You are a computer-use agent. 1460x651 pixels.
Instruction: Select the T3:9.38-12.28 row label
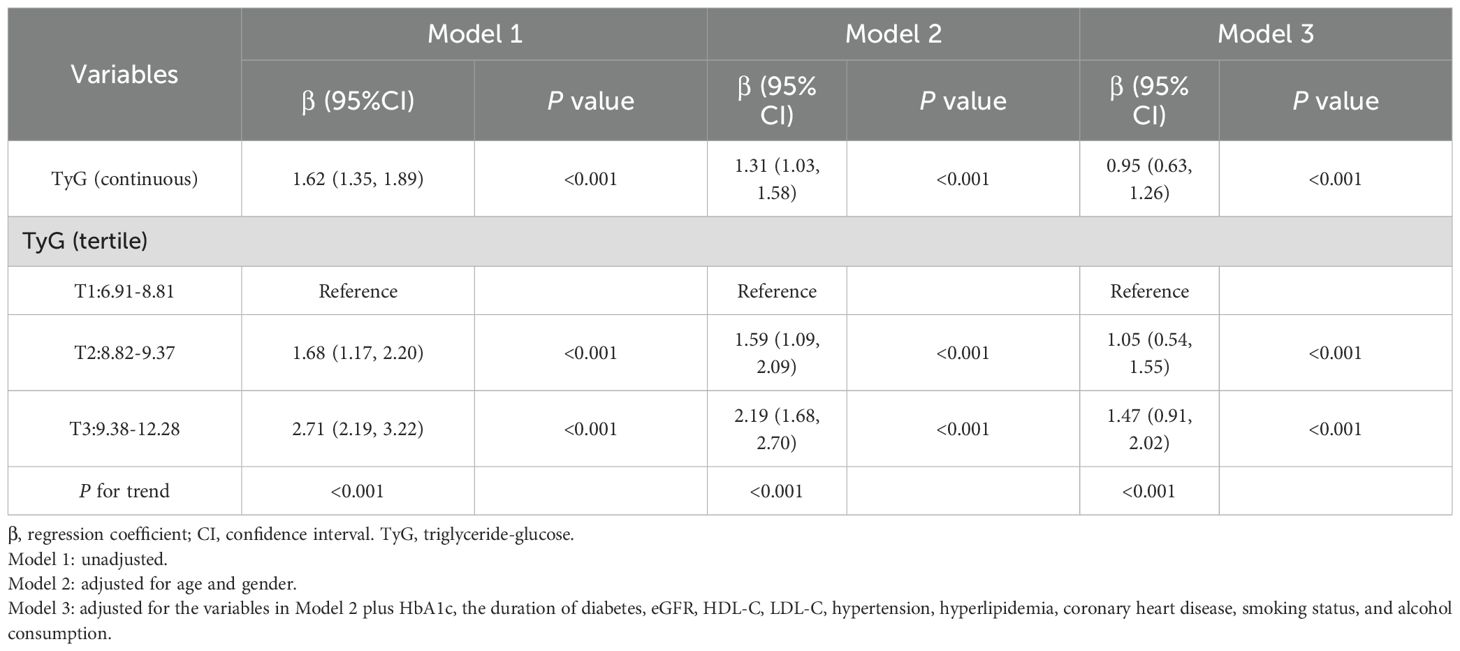(x=124, y=429)
